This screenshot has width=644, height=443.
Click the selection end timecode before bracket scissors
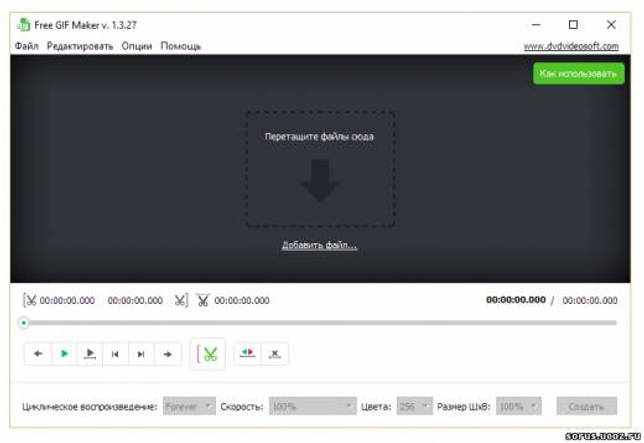135,301
